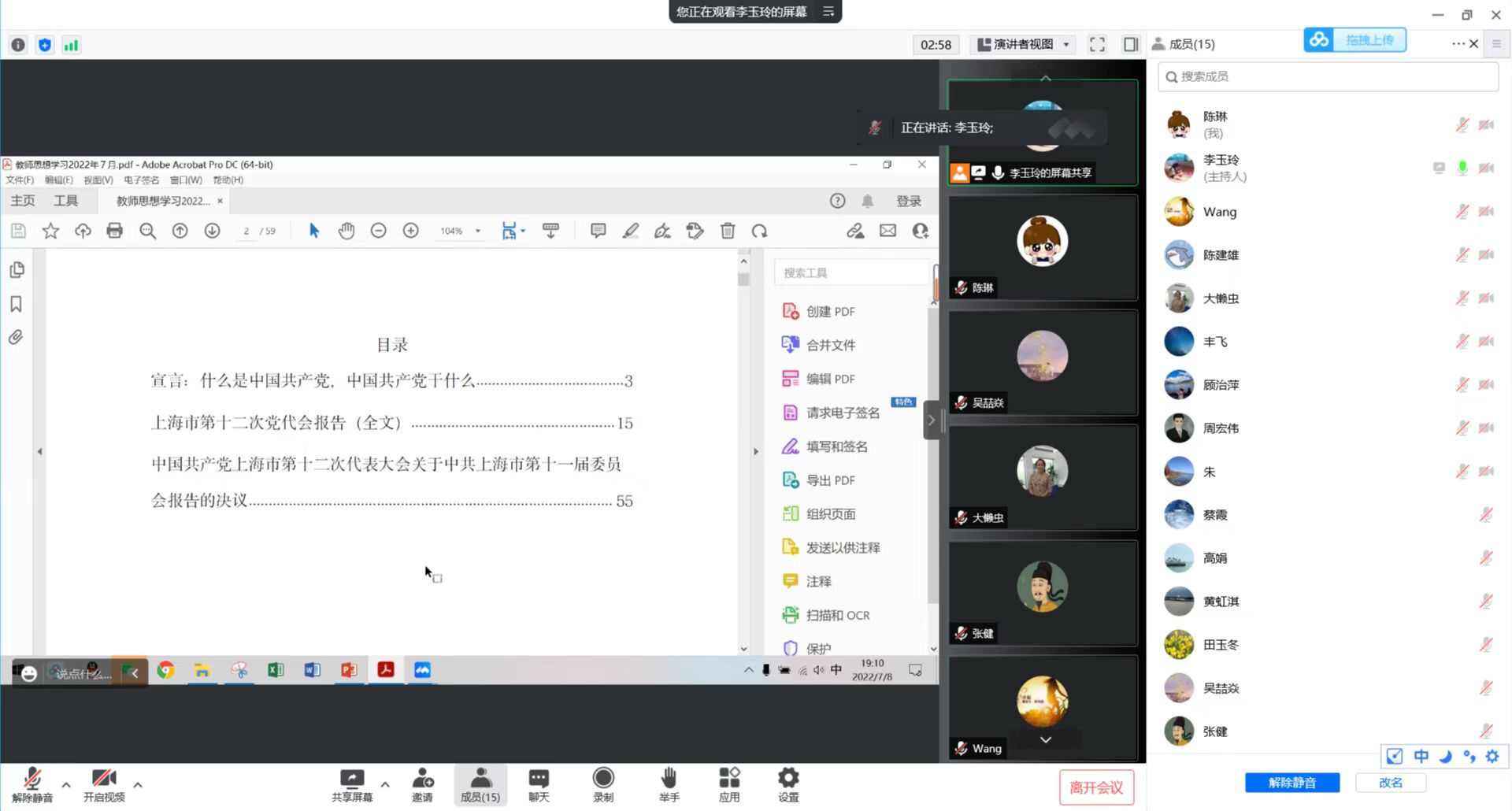
Task: Toggle 开启视频 camera button
Action: (x=104, y=785)
